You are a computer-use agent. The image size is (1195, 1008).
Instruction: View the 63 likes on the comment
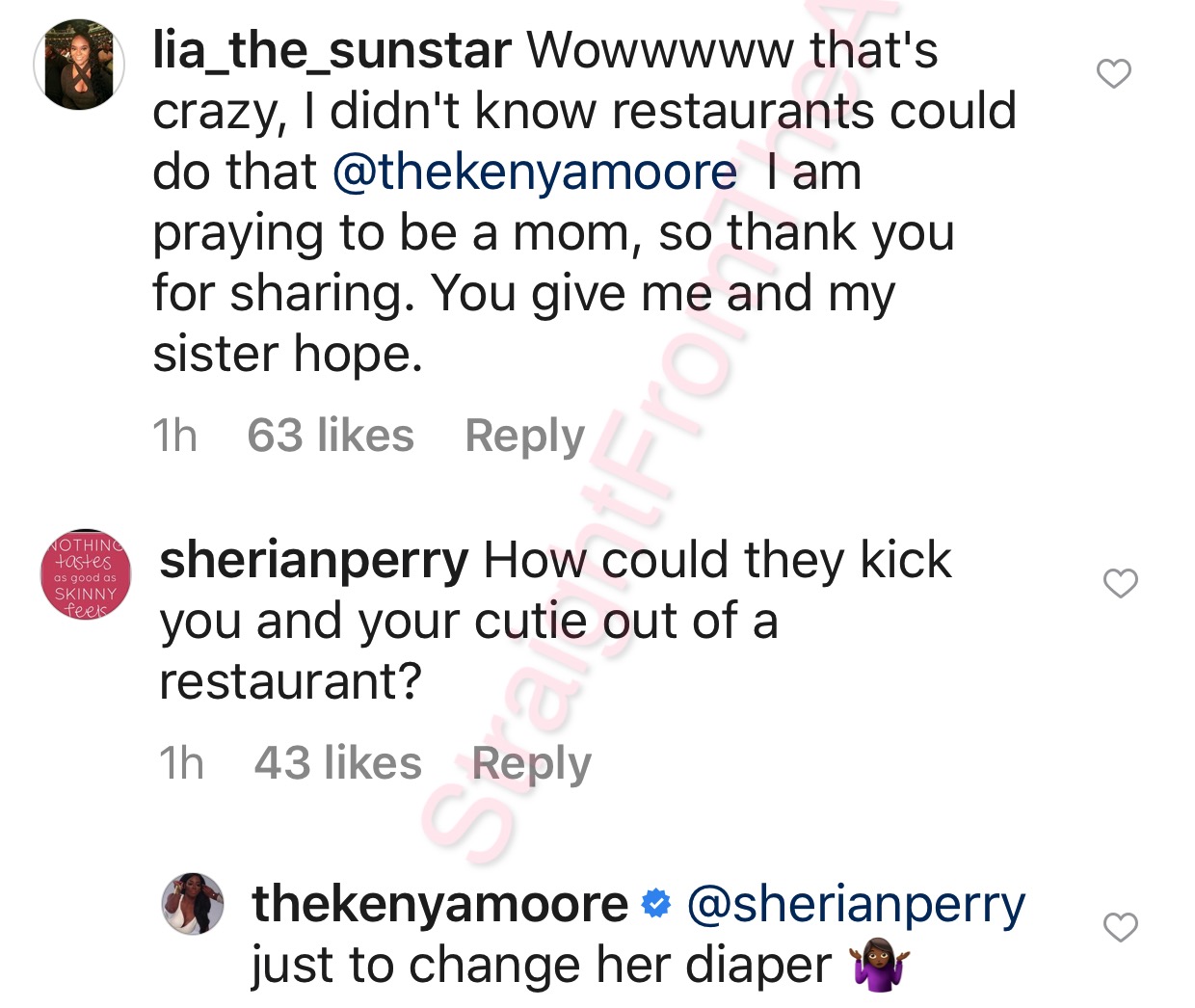coord(331,436)
